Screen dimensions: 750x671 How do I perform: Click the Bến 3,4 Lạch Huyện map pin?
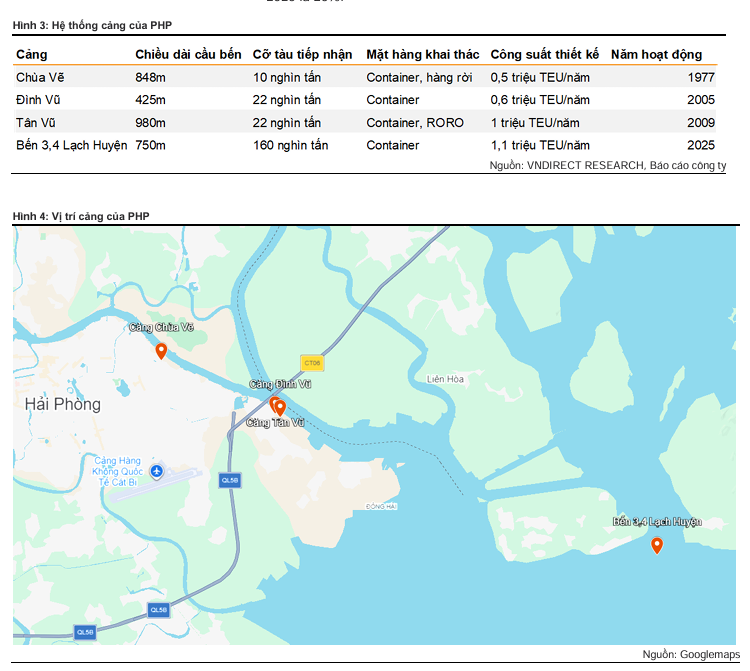click(657, 546)
